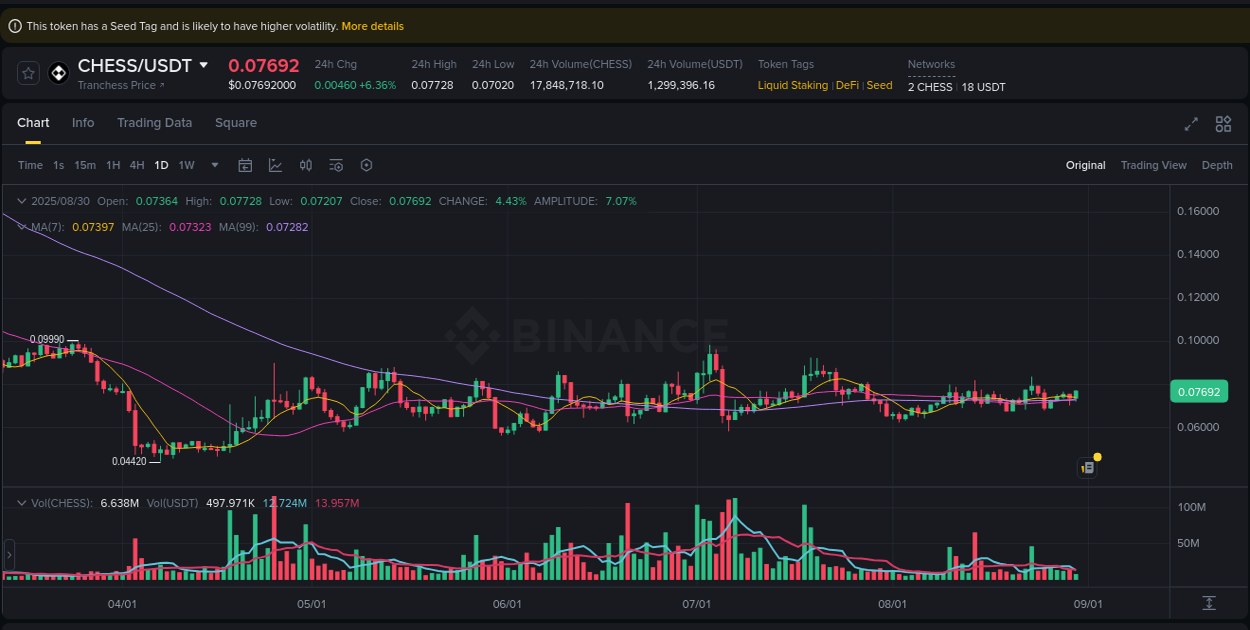
Task: Select the Liquid Staking token tag
Action: tap(792, 85)
